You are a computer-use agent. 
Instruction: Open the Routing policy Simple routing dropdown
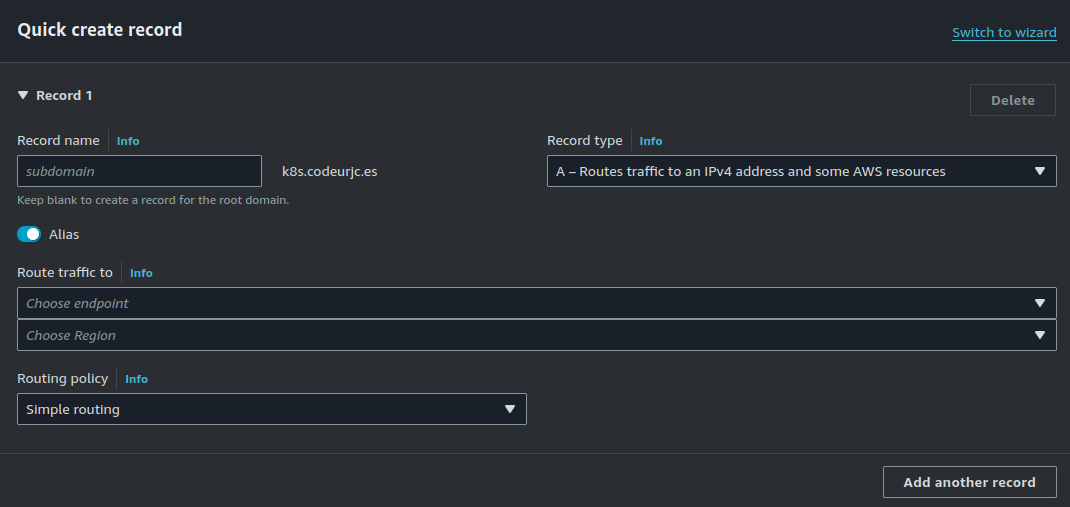pos(272,409)
